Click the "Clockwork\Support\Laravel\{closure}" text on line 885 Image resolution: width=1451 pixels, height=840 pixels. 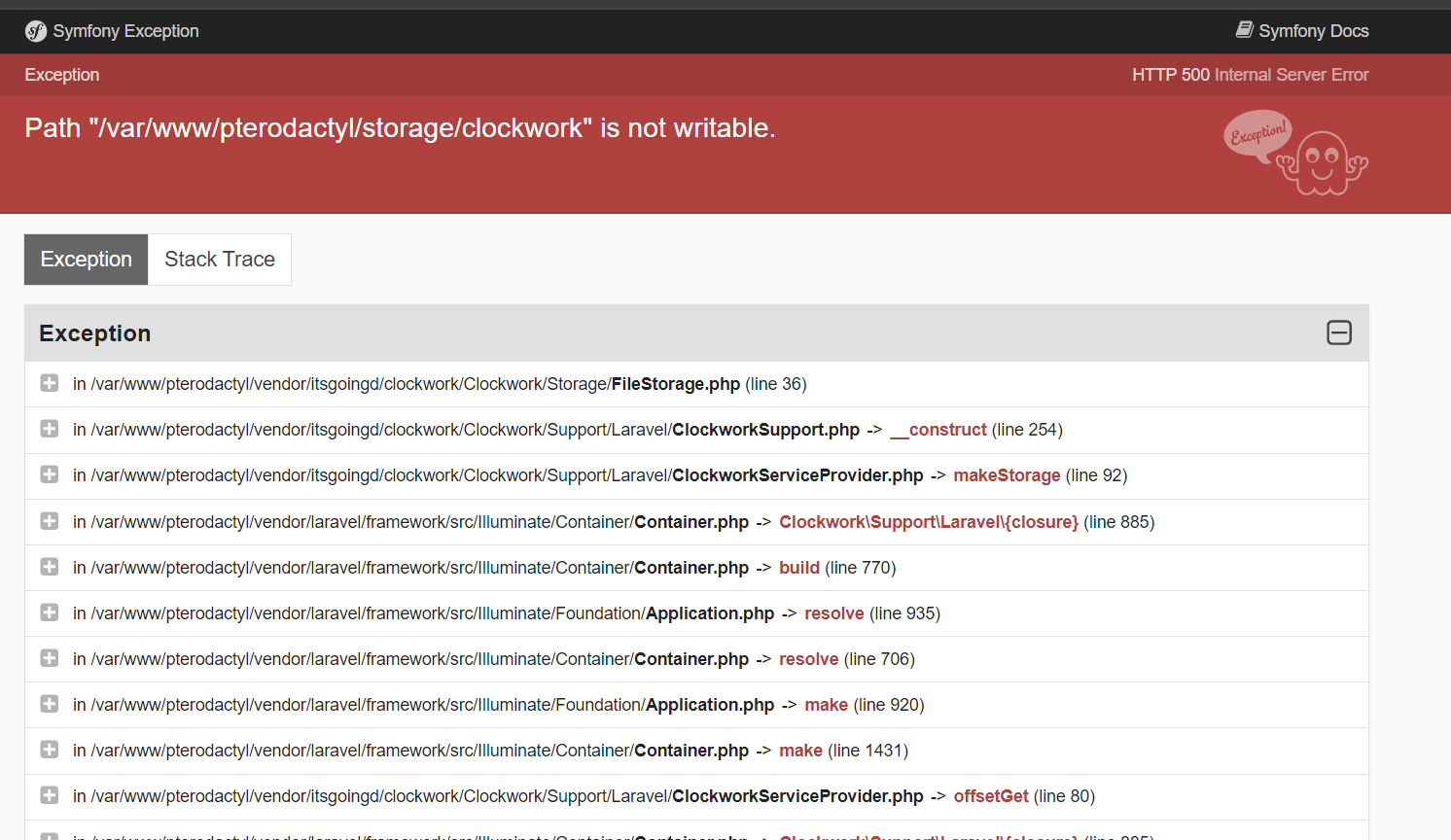tap(929, 522)
